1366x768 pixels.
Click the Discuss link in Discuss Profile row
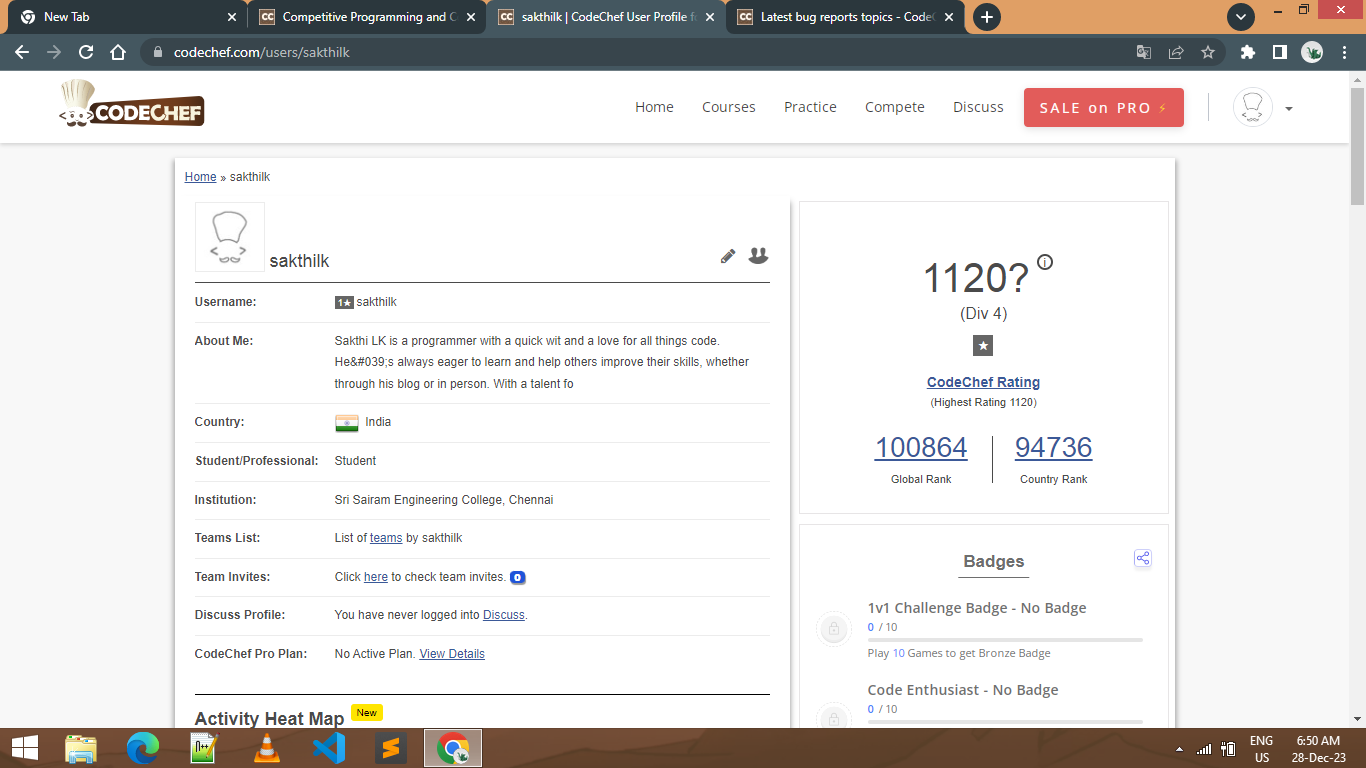point(504,615)
